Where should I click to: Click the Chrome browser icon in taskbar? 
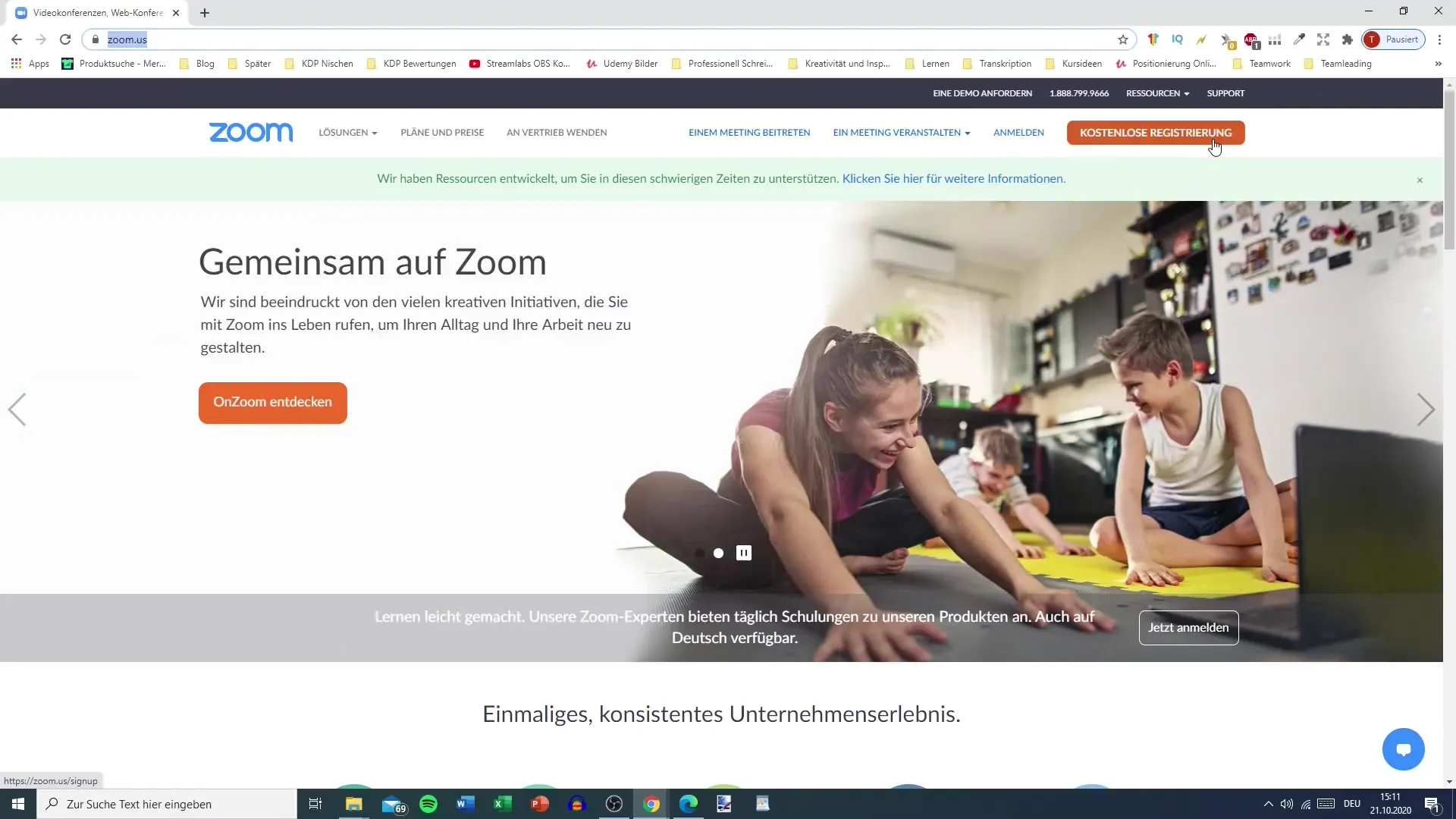(x=651, y=803)
